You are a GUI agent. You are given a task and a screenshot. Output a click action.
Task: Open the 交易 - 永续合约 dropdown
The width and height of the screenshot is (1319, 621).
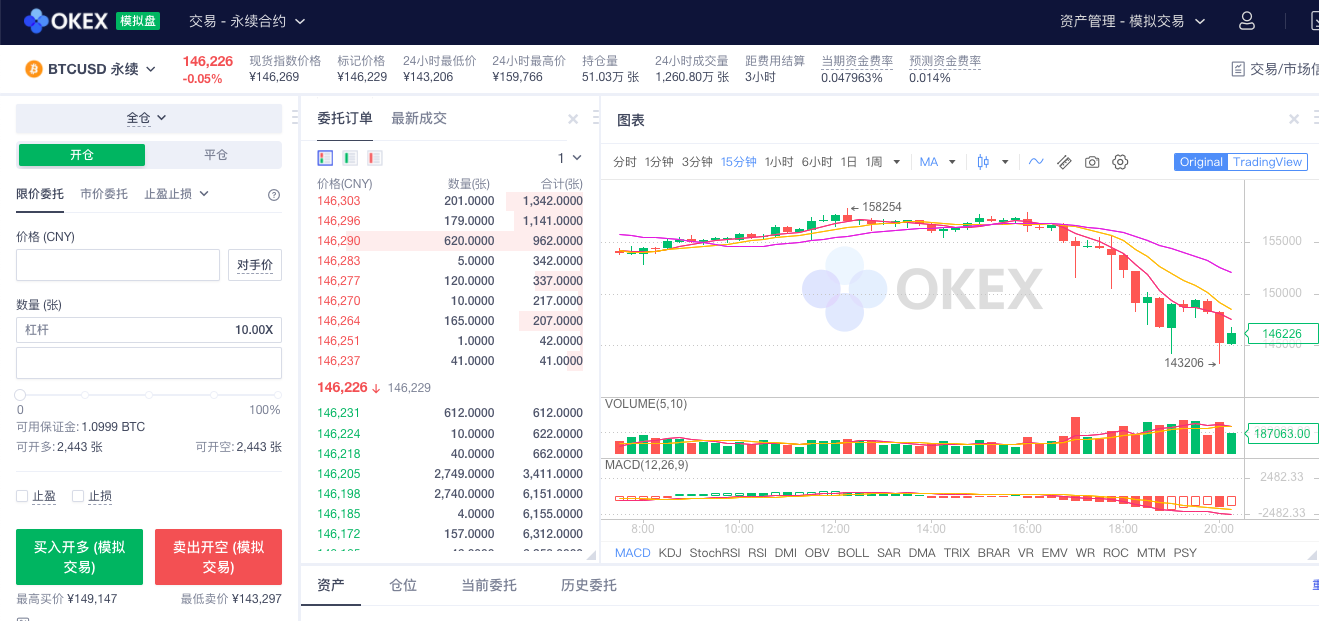247,21
